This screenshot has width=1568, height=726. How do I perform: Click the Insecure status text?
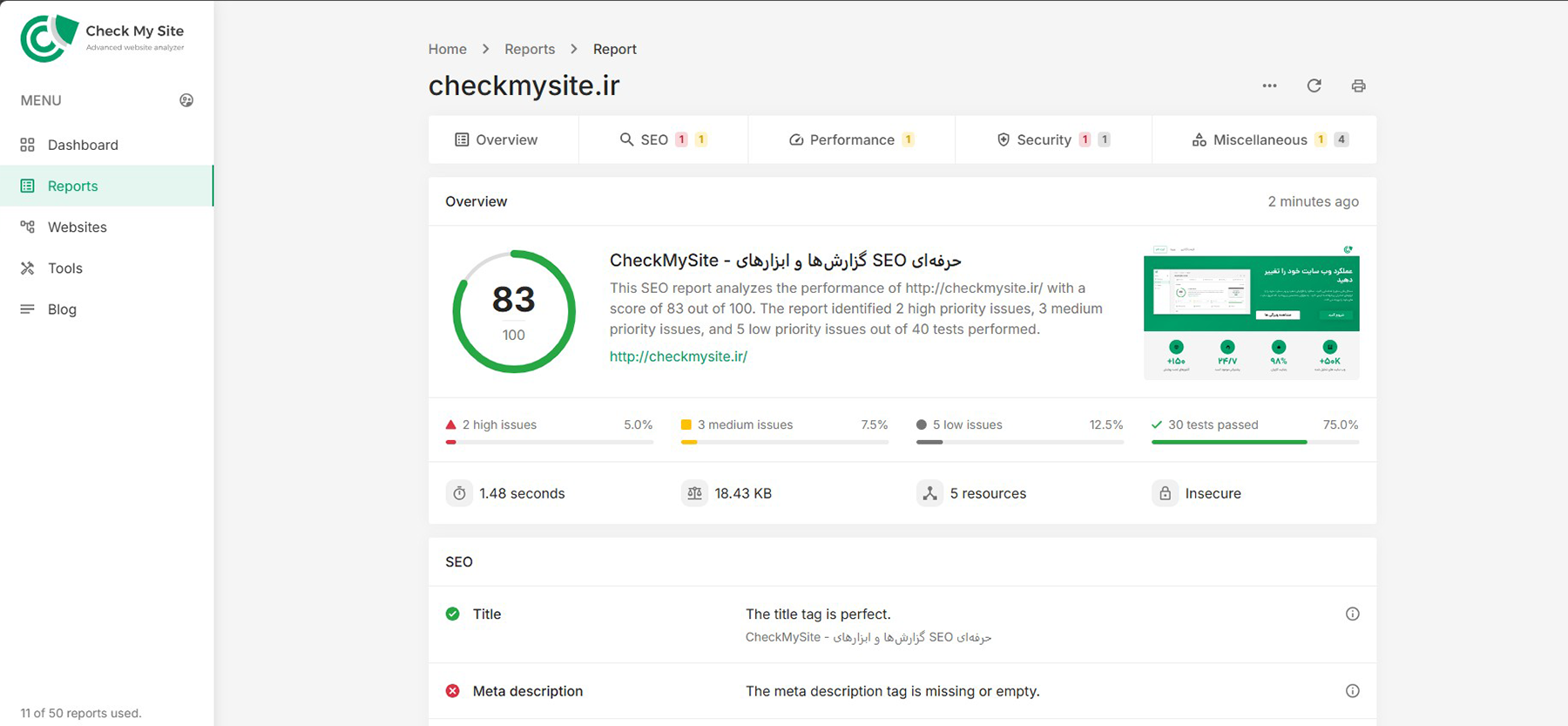point(1213,493)
